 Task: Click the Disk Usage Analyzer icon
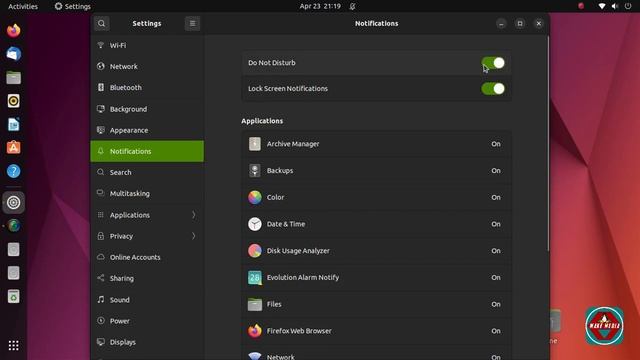[255, 251]
